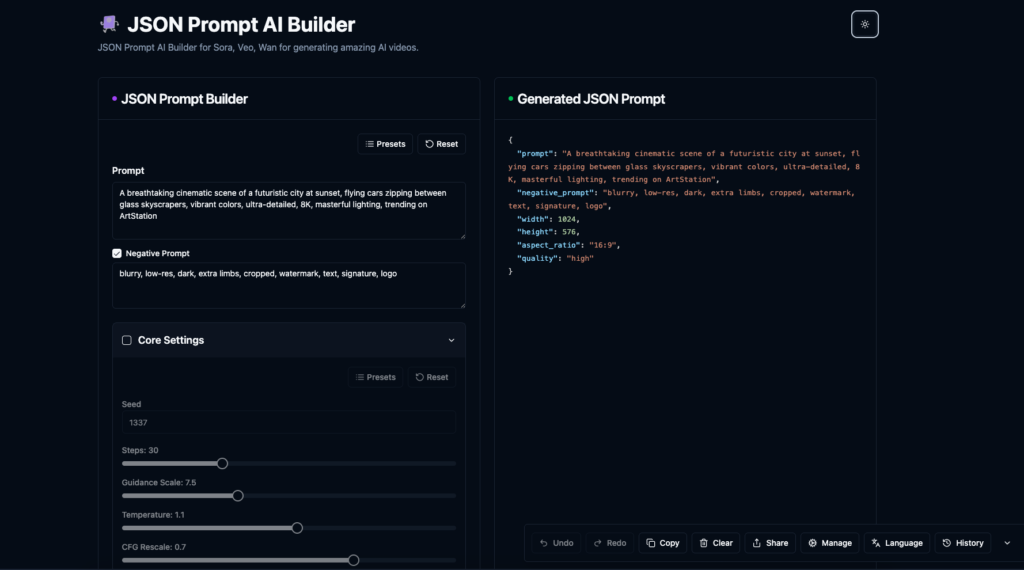
Task: Reset the Core Settings values
Action: click(x=431, y=377)
